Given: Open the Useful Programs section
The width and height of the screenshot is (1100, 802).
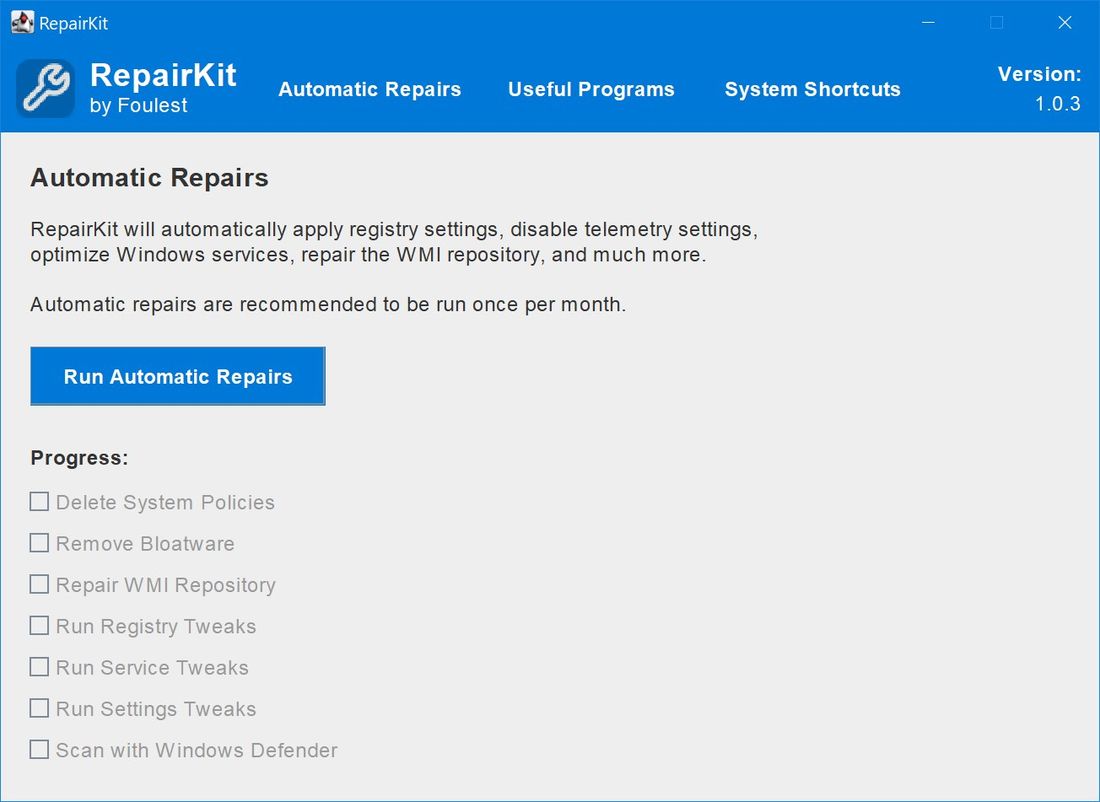Looking at the screenshot, I should [x=591, y=89].
